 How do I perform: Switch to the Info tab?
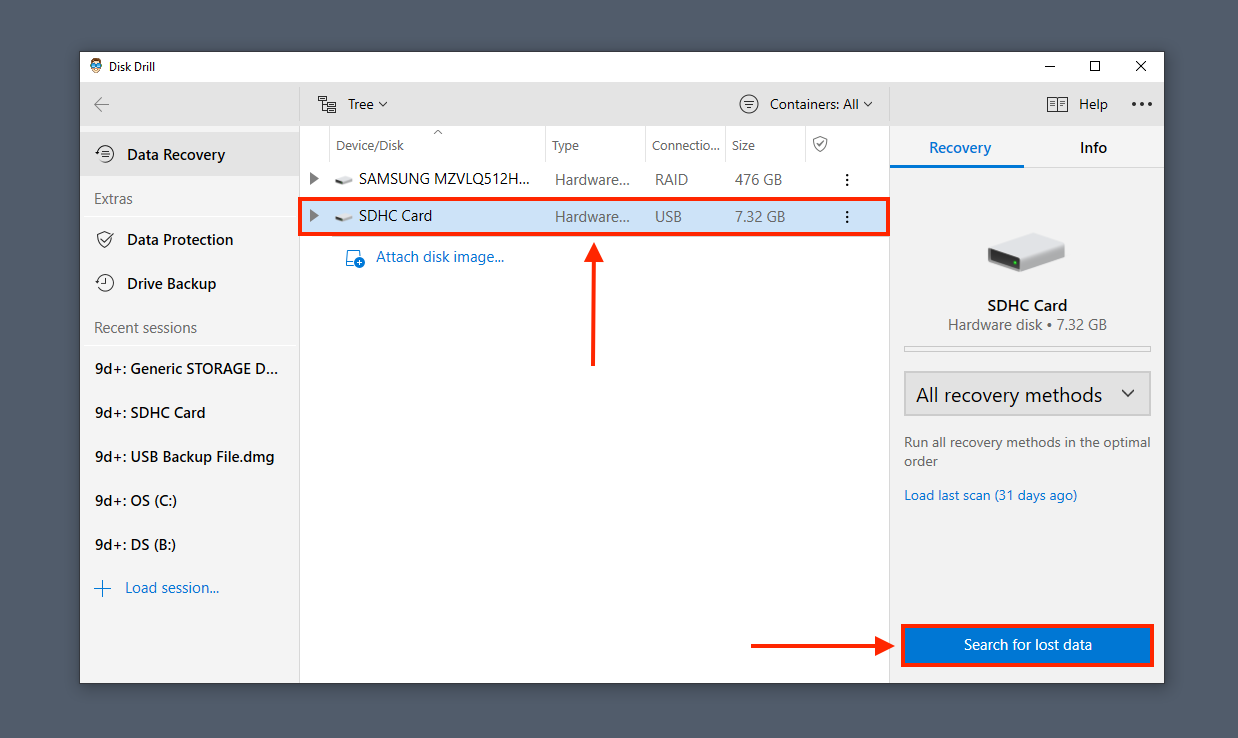click(x=1093, y=148)
